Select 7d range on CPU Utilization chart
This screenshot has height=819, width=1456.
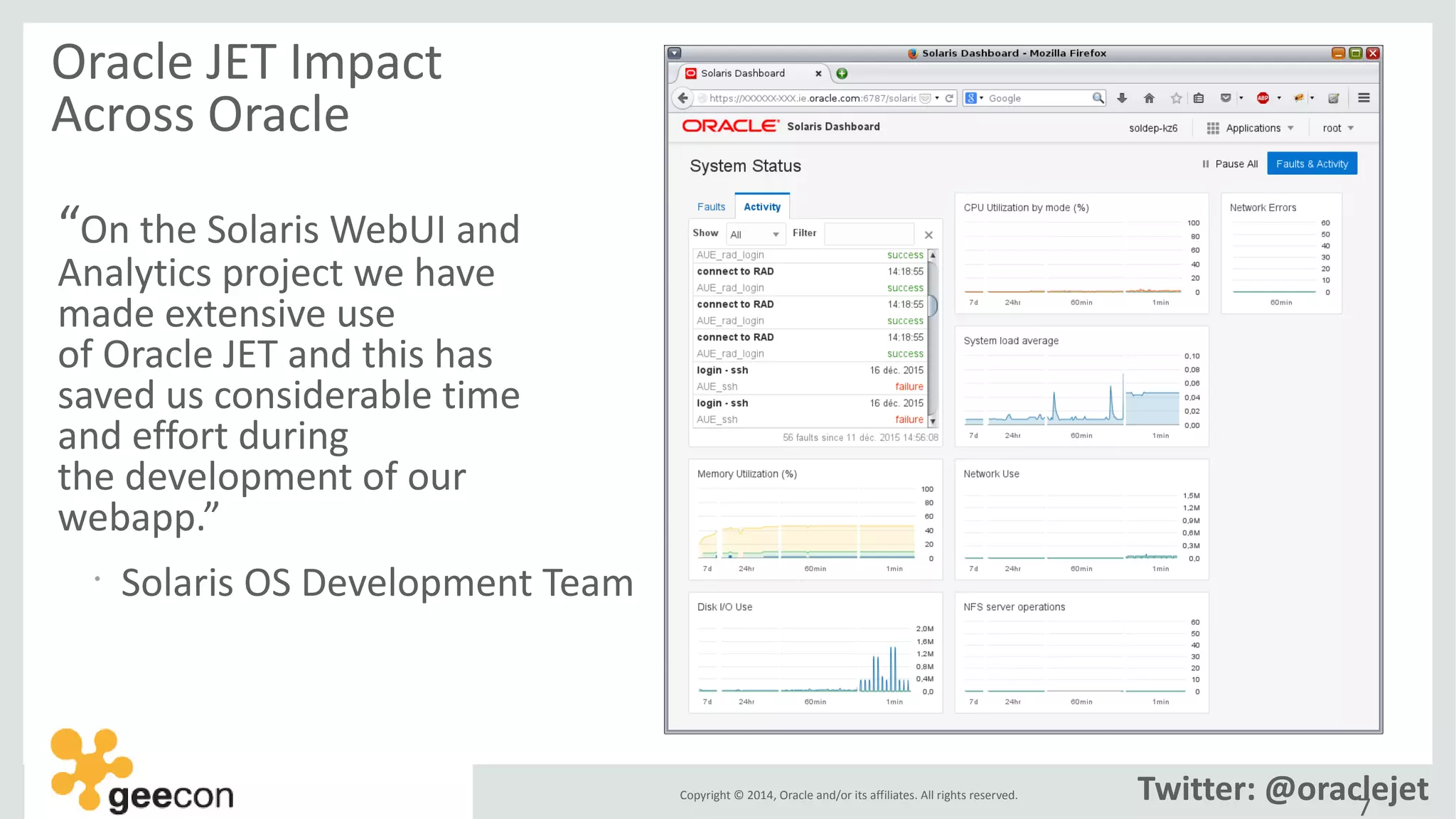click(973, 303)
